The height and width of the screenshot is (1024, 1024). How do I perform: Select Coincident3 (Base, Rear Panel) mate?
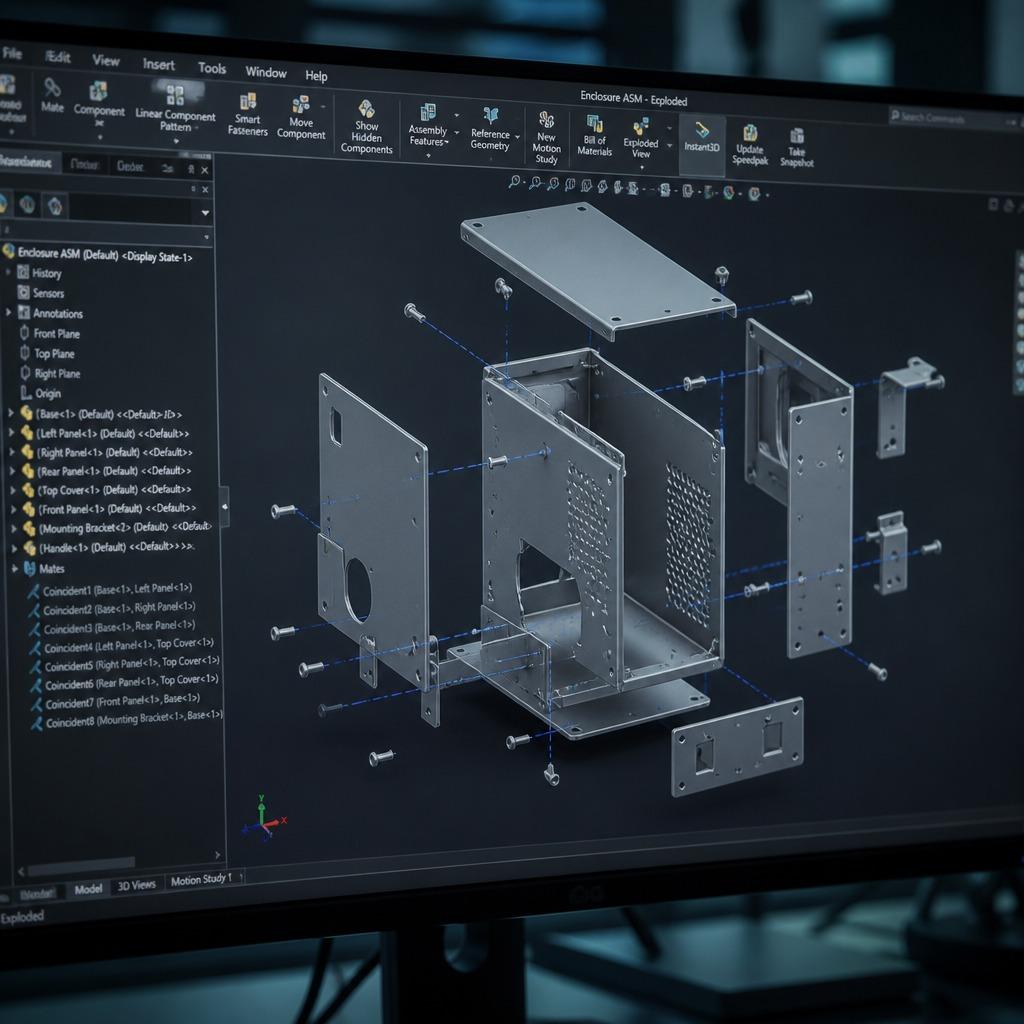pos(112,628)
